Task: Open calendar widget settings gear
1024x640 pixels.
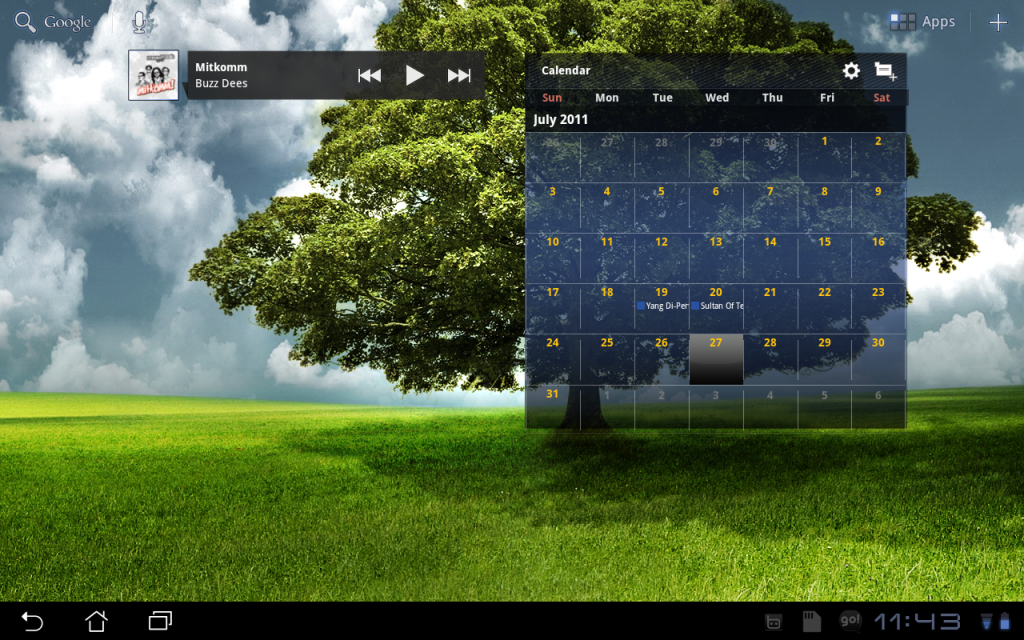Action: click(x=851, y=70)
